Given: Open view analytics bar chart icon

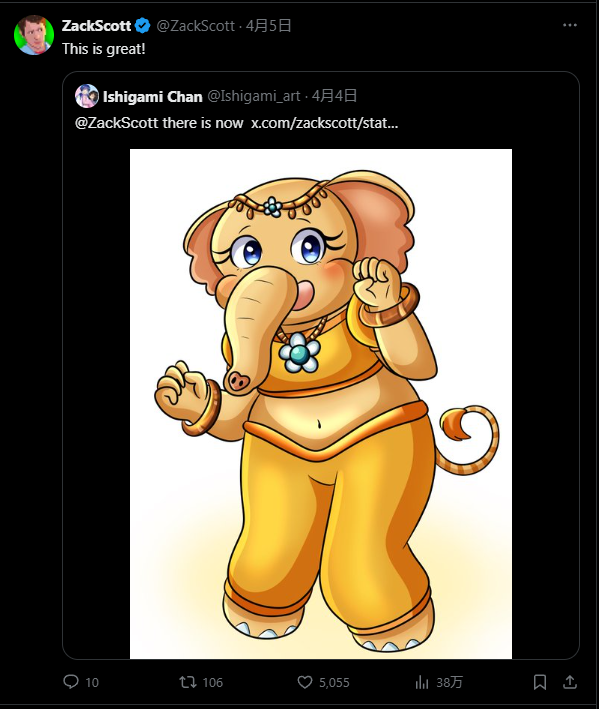Looking at the screenshot, I should click(x=421, y=682).
